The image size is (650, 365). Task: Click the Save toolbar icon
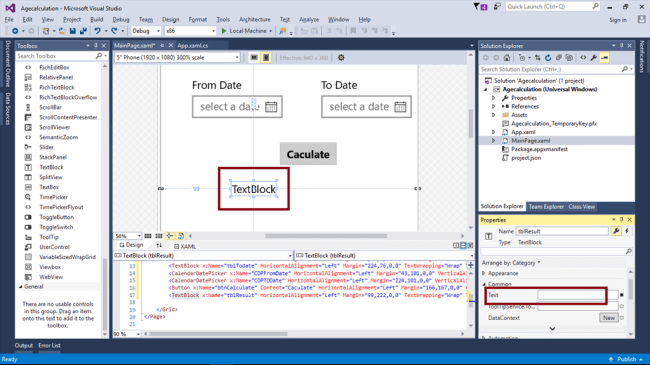pyautogui.click(x=73, y=31)
